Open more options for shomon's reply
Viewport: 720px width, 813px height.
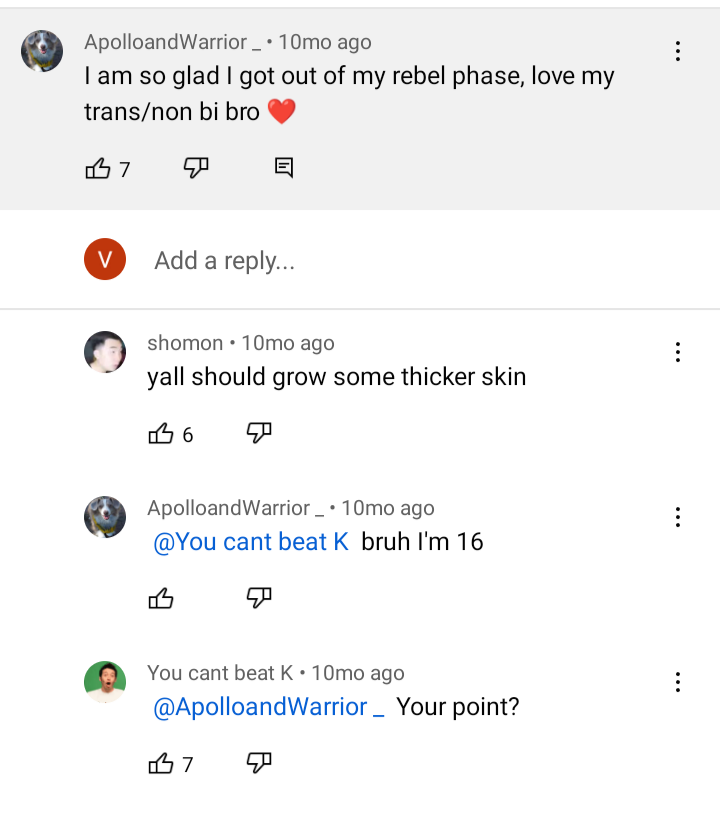click(x=678, y=352)
